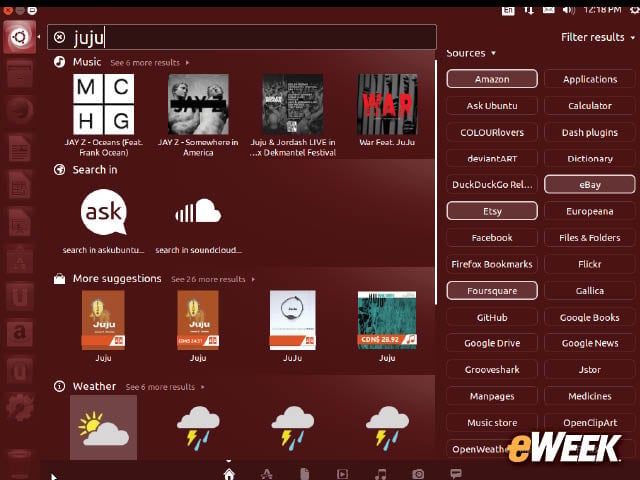Open the partly sunny weather result
The width and height of the screenshot is (640, 480).
pyautogui.click(x=103, y=427)
